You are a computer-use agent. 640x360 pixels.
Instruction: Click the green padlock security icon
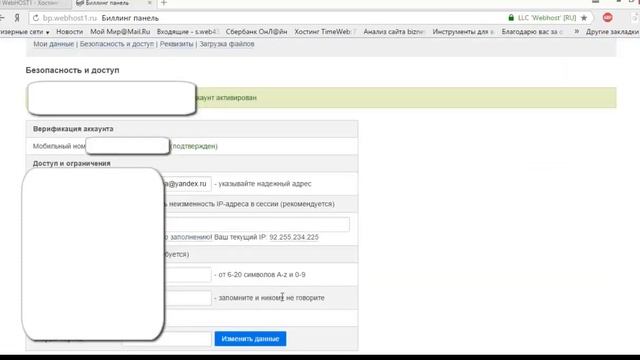pyautogui.click(x=511, y=18)
